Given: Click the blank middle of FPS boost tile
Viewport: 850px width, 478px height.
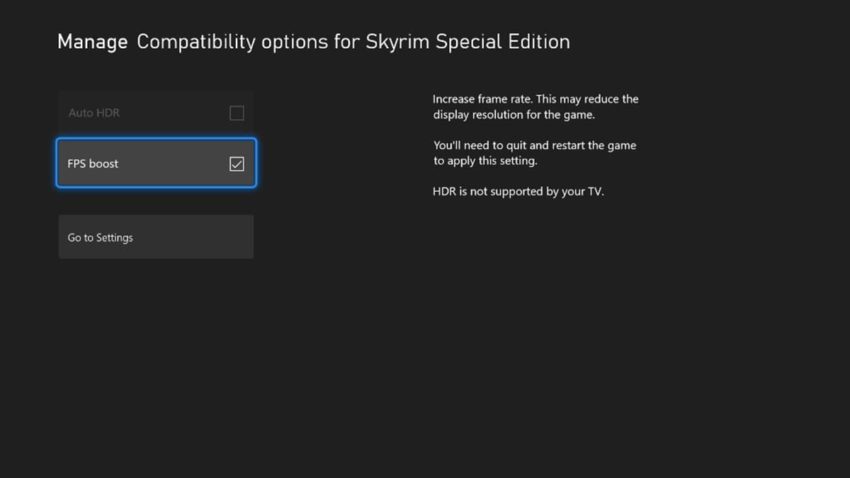Looking at the screenshot, I should tap(173, 164).
